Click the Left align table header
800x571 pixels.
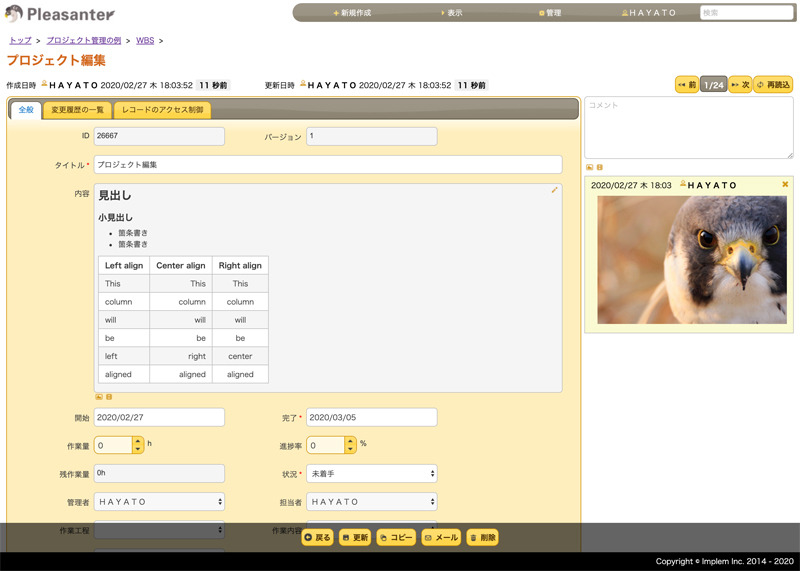pos(124,265)
